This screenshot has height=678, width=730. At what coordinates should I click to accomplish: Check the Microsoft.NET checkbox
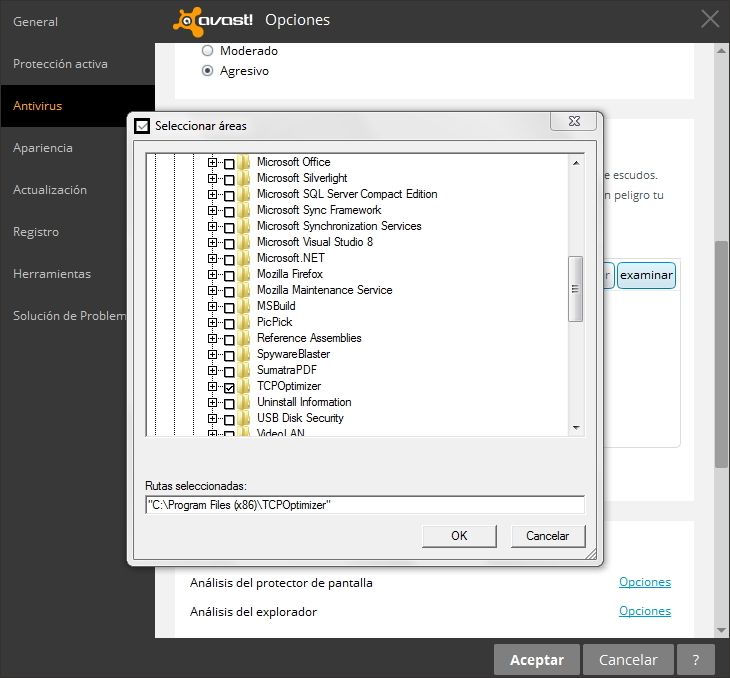[229, 260]
